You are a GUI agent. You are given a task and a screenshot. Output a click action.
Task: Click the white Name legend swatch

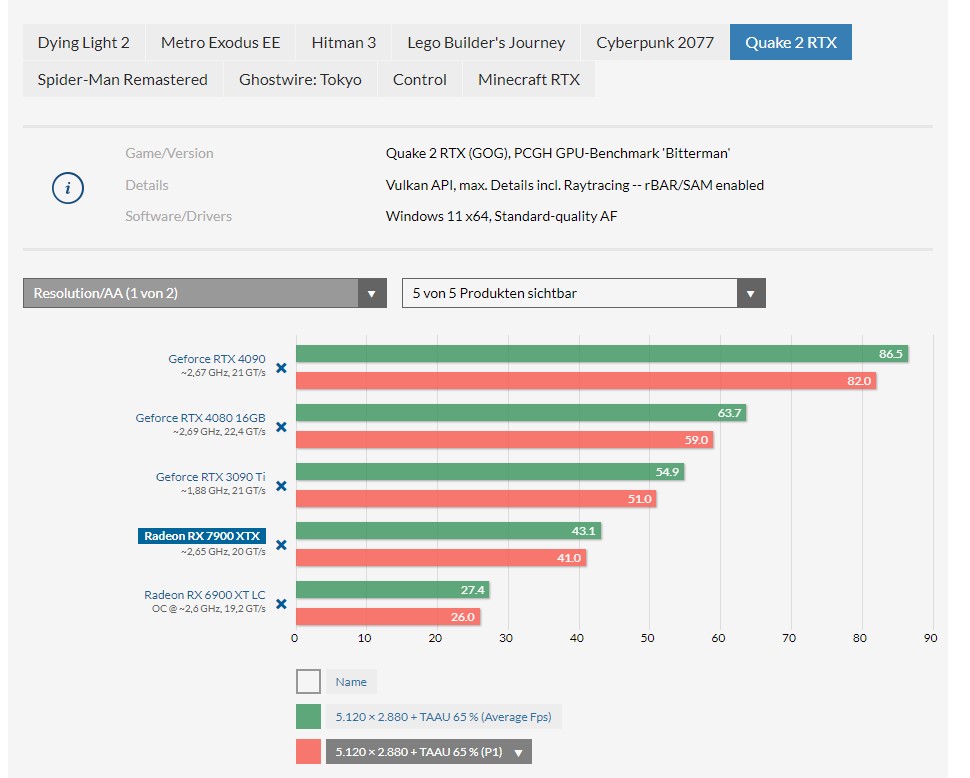[308, 682]
